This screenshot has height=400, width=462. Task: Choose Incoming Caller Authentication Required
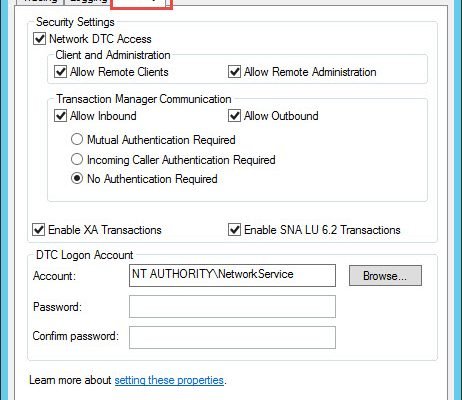click(77, 159)
